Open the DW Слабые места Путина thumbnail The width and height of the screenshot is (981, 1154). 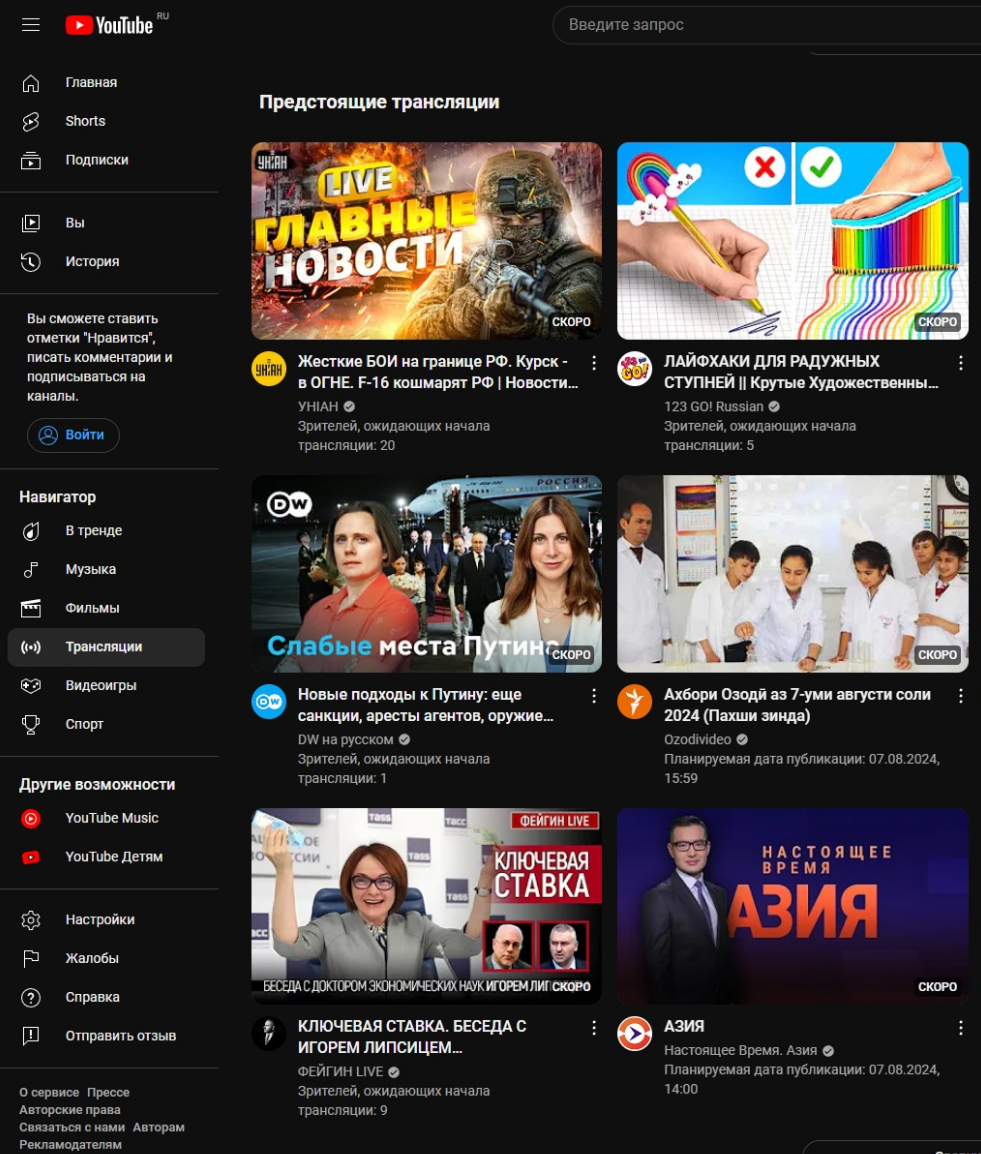click(427, 574)
